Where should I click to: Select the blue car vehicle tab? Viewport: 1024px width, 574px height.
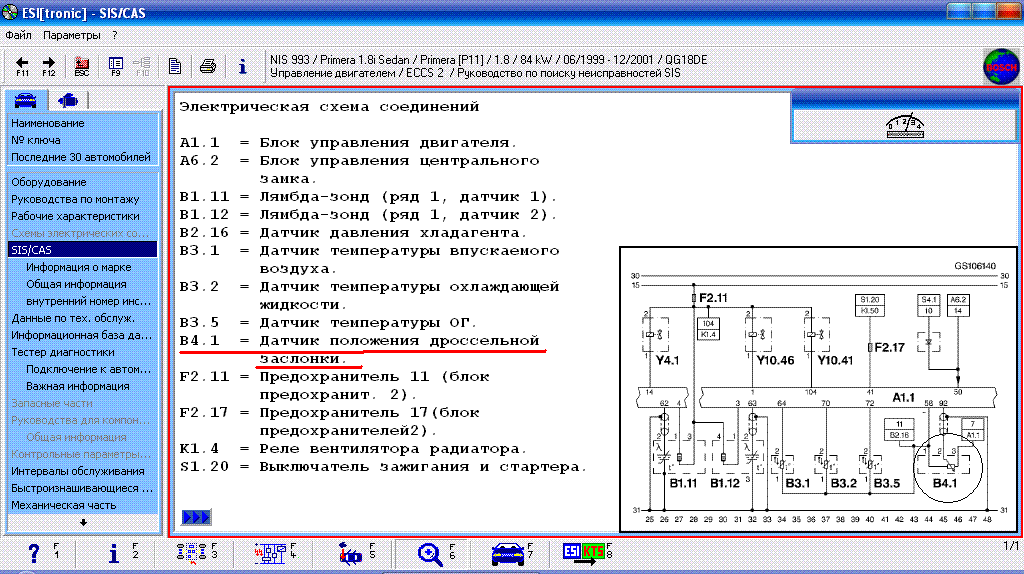(x=25, y=100)
